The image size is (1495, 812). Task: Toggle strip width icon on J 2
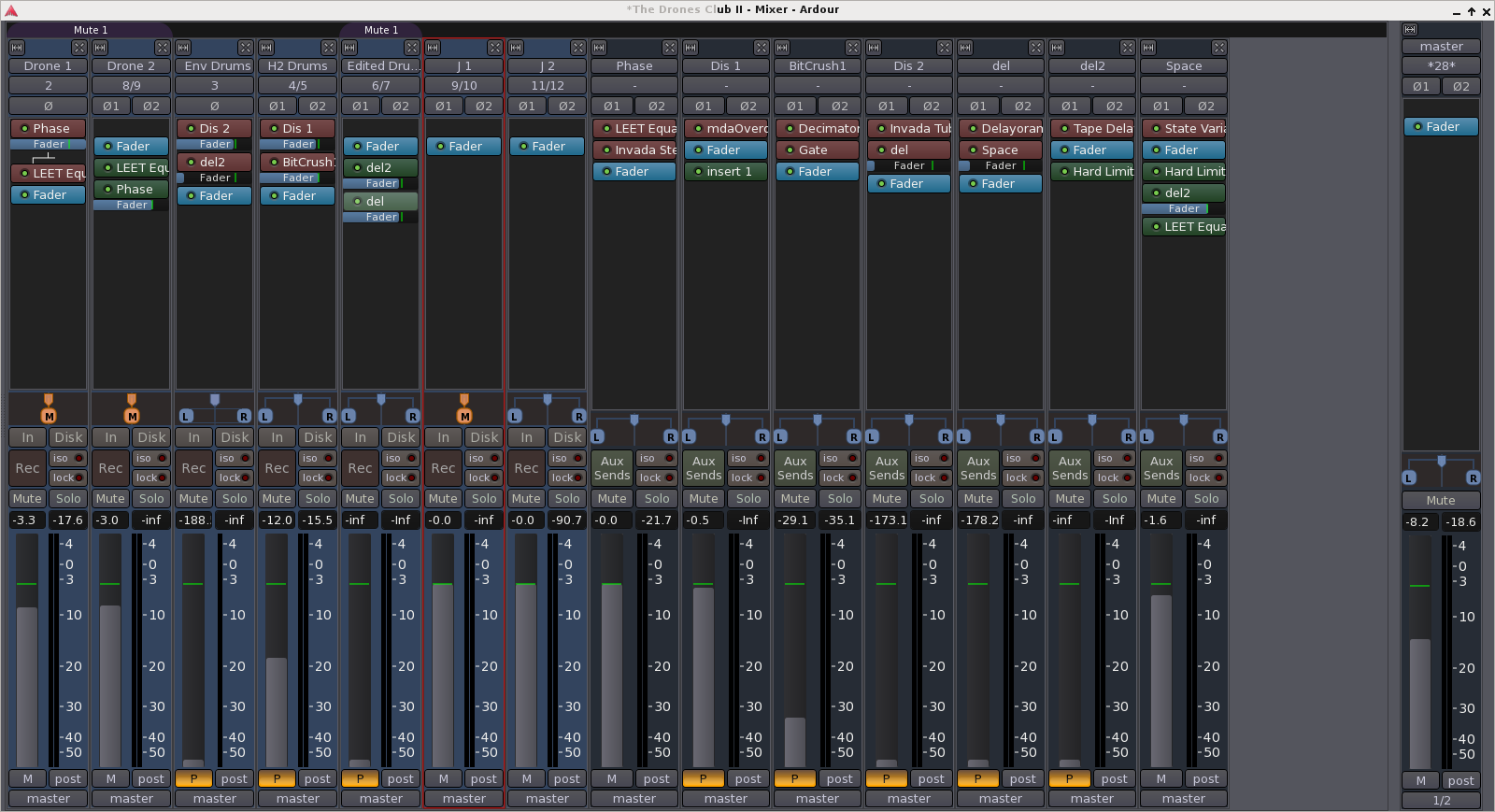(516, 48)
